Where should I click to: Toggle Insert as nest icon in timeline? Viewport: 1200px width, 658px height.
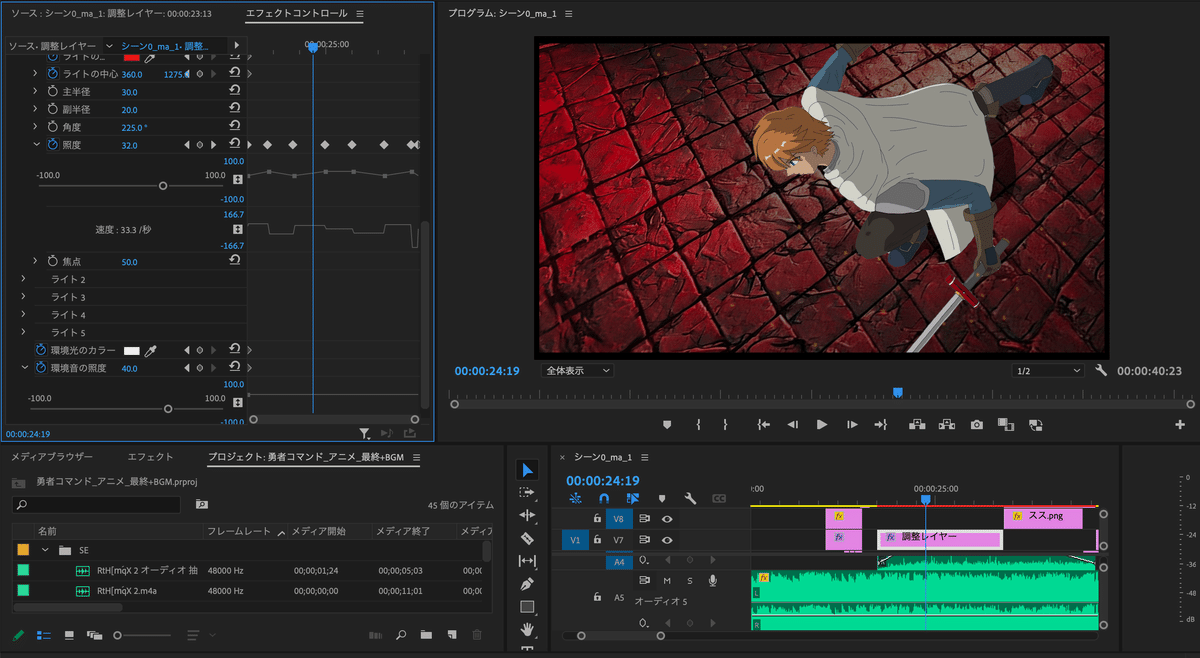coord(575,498)
